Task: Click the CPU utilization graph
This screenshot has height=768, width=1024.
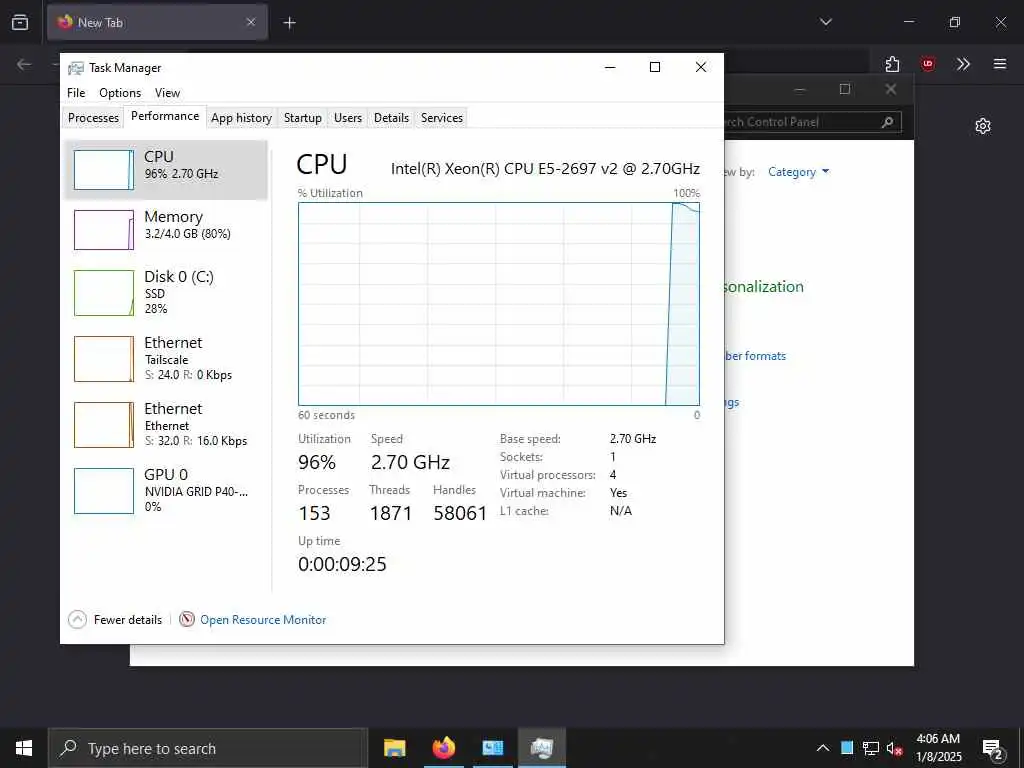Action: [x=499, y=304]
